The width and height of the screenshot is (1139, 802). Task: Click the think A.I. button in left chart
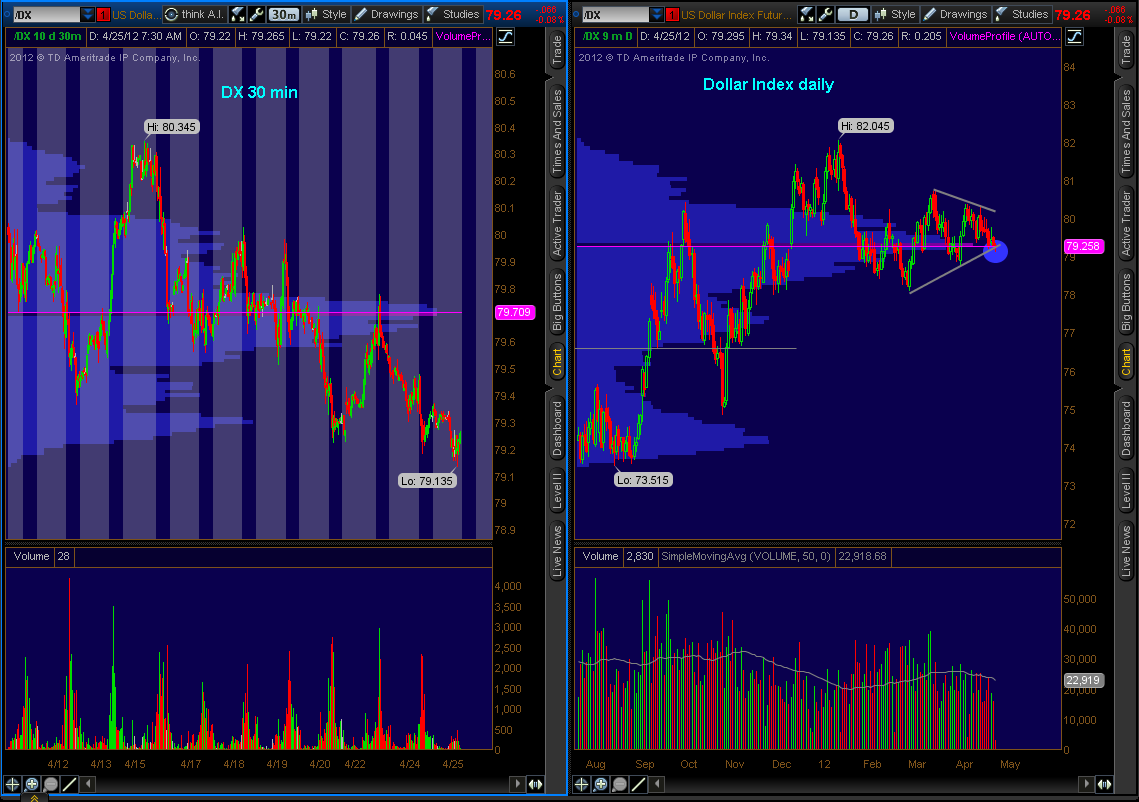pos(194,14)
